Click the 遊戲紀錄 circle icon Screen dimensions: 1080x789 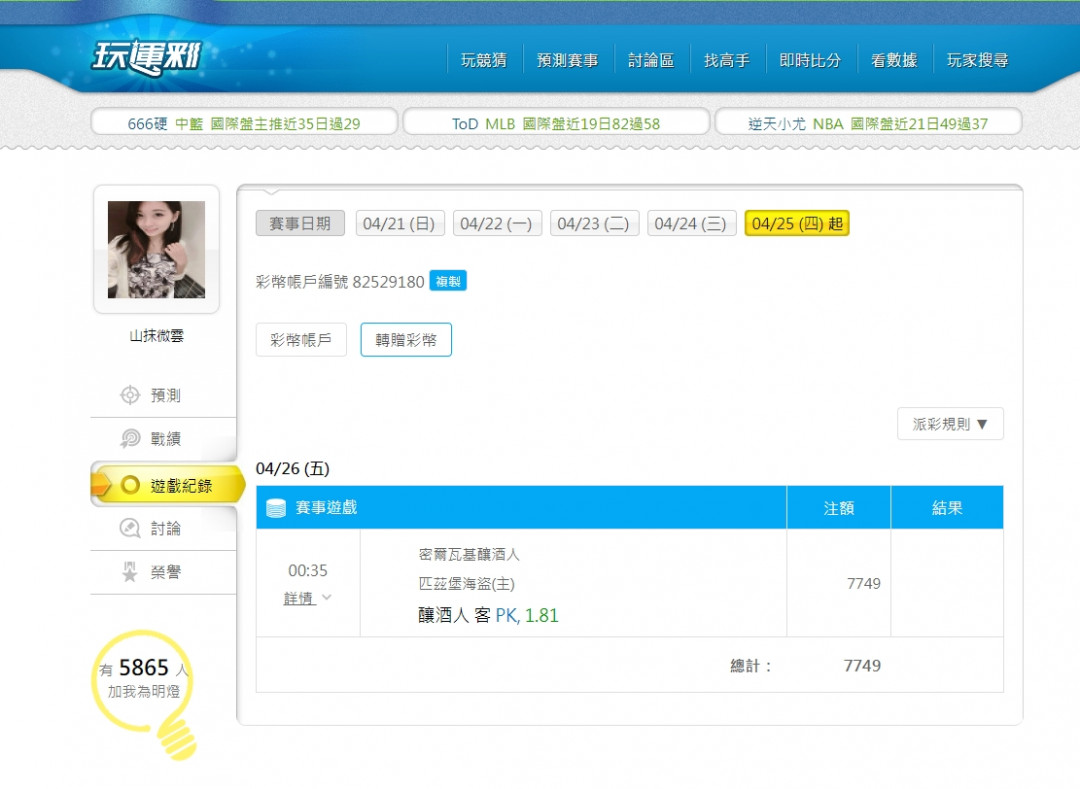tap(130, 485)
